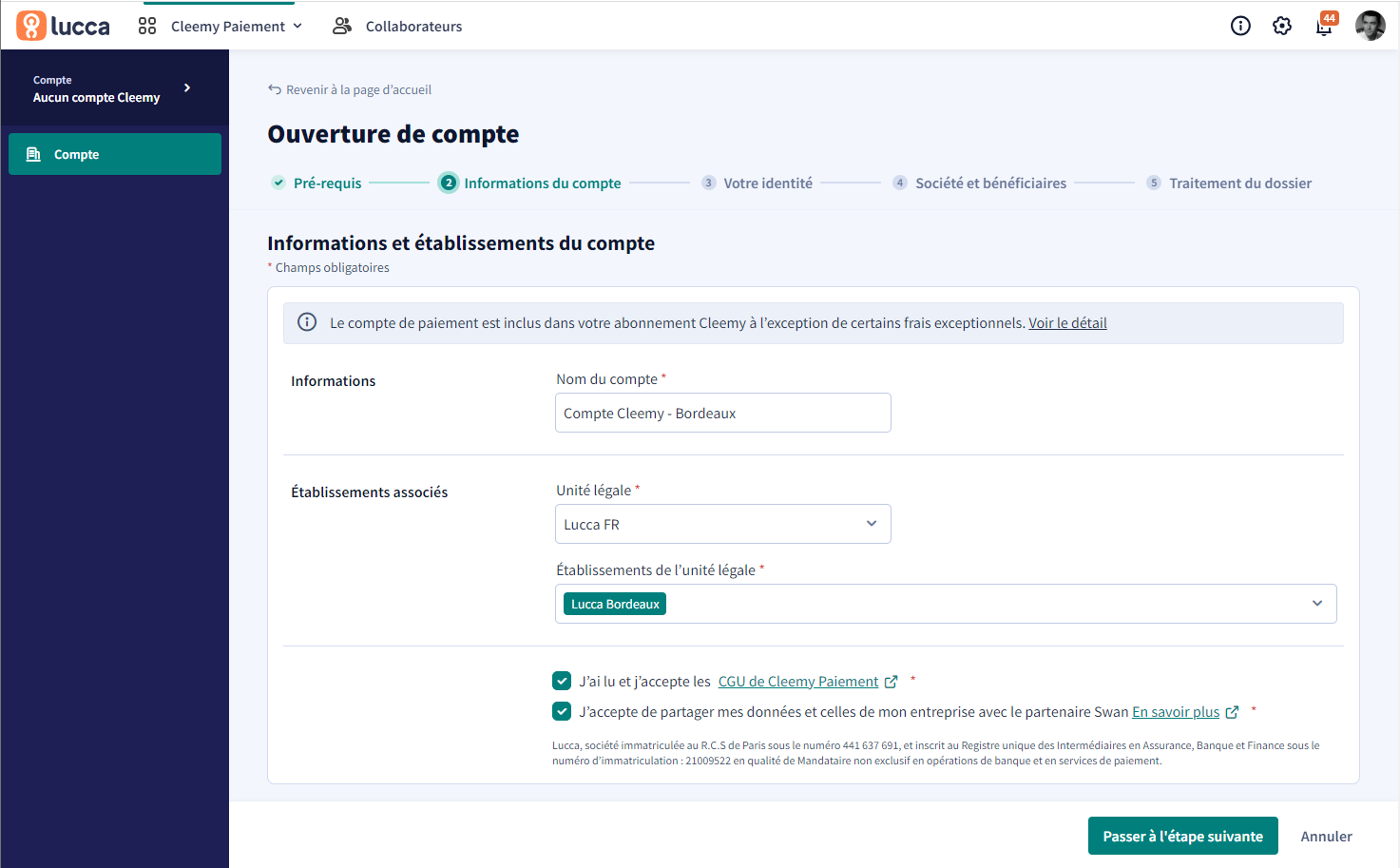
Task: Open notifications bell with 44 badge
Action: (x=1325, y=25)
